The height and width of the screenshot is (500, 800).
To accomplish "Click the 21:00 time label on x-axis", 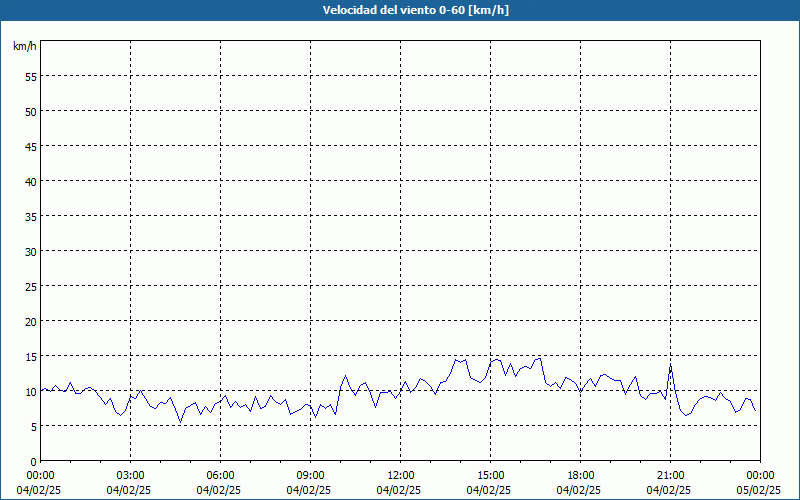I will pos(670,476).
